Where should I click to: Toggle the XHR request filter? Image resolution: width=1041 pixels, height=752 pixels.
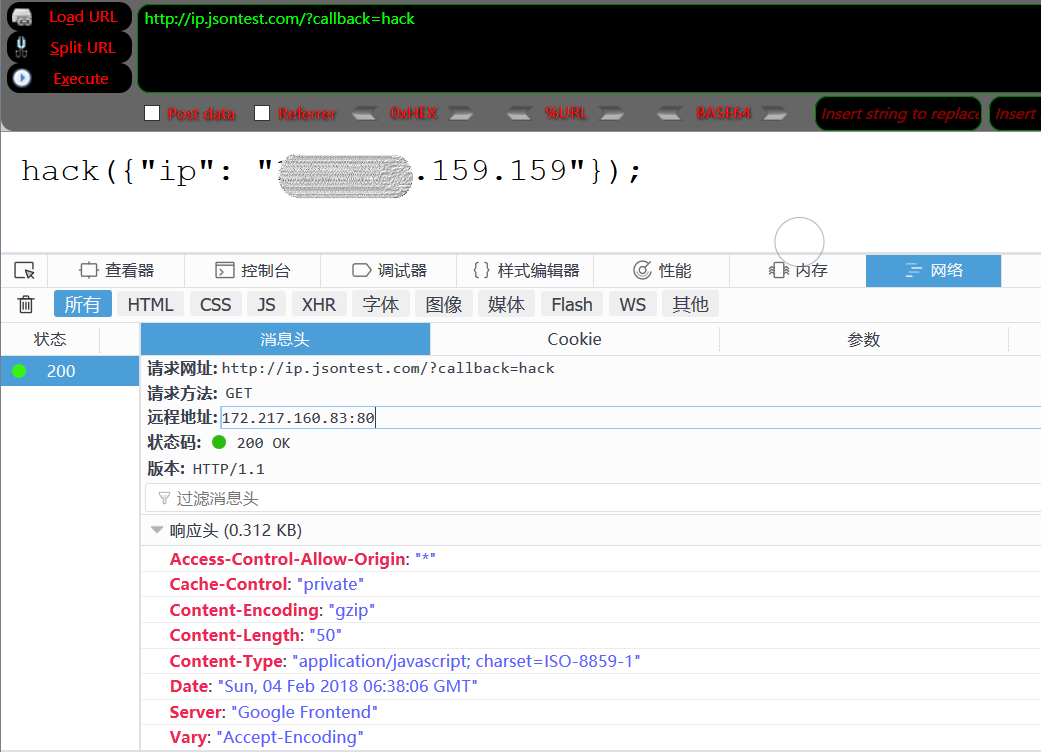click(x=319, y=304)
